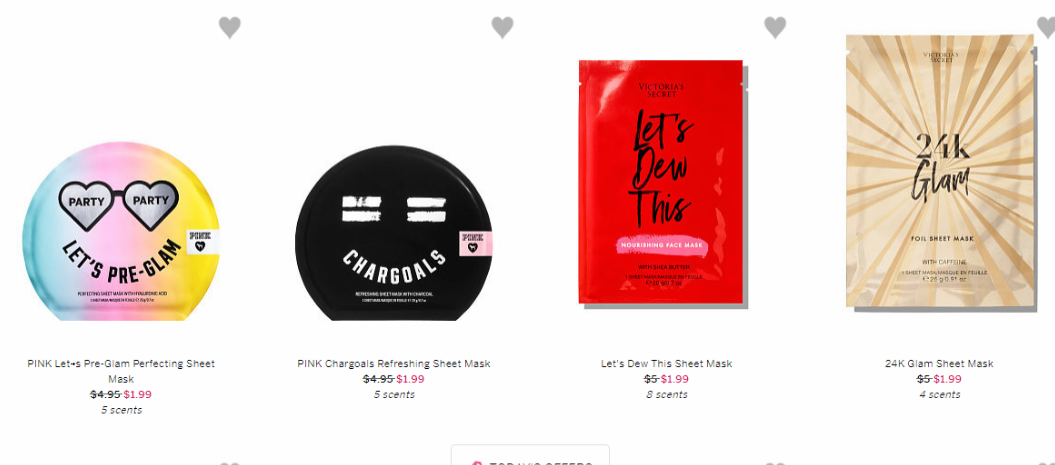View the gold 24K Glam foil mask image
This screenshot has height=465, width=1055.
(x=940, y=172)
